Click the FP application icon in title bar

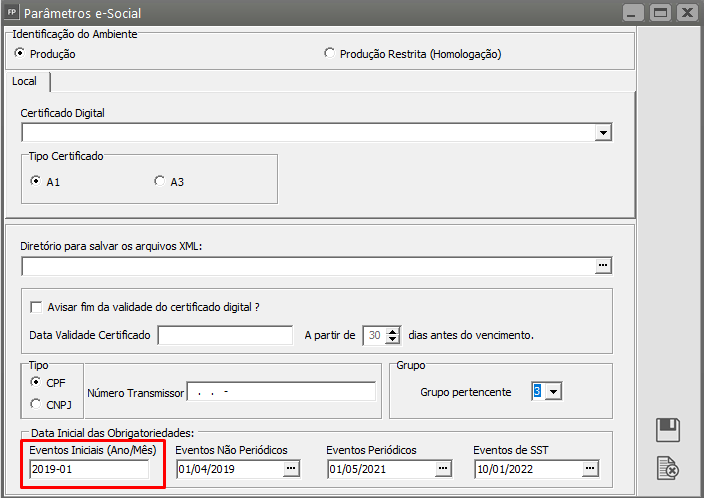[12, 12]
